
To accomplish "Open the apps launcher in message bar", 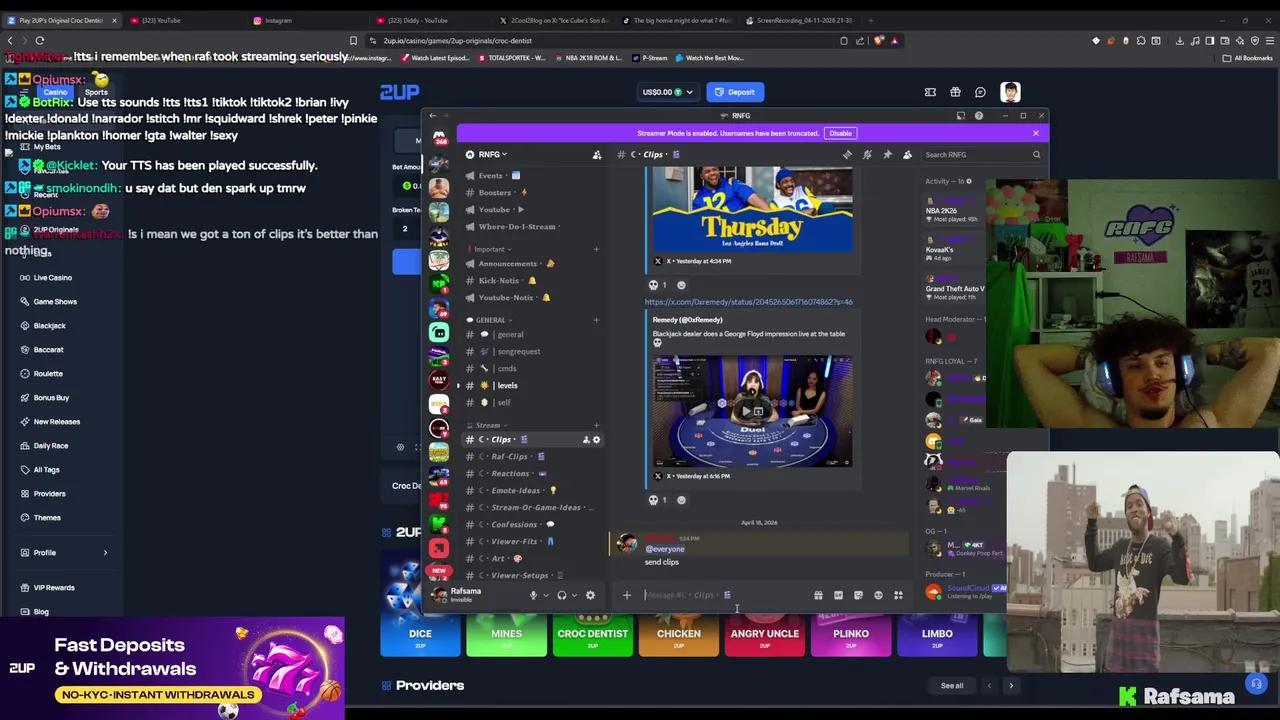I will click(898, 595).
